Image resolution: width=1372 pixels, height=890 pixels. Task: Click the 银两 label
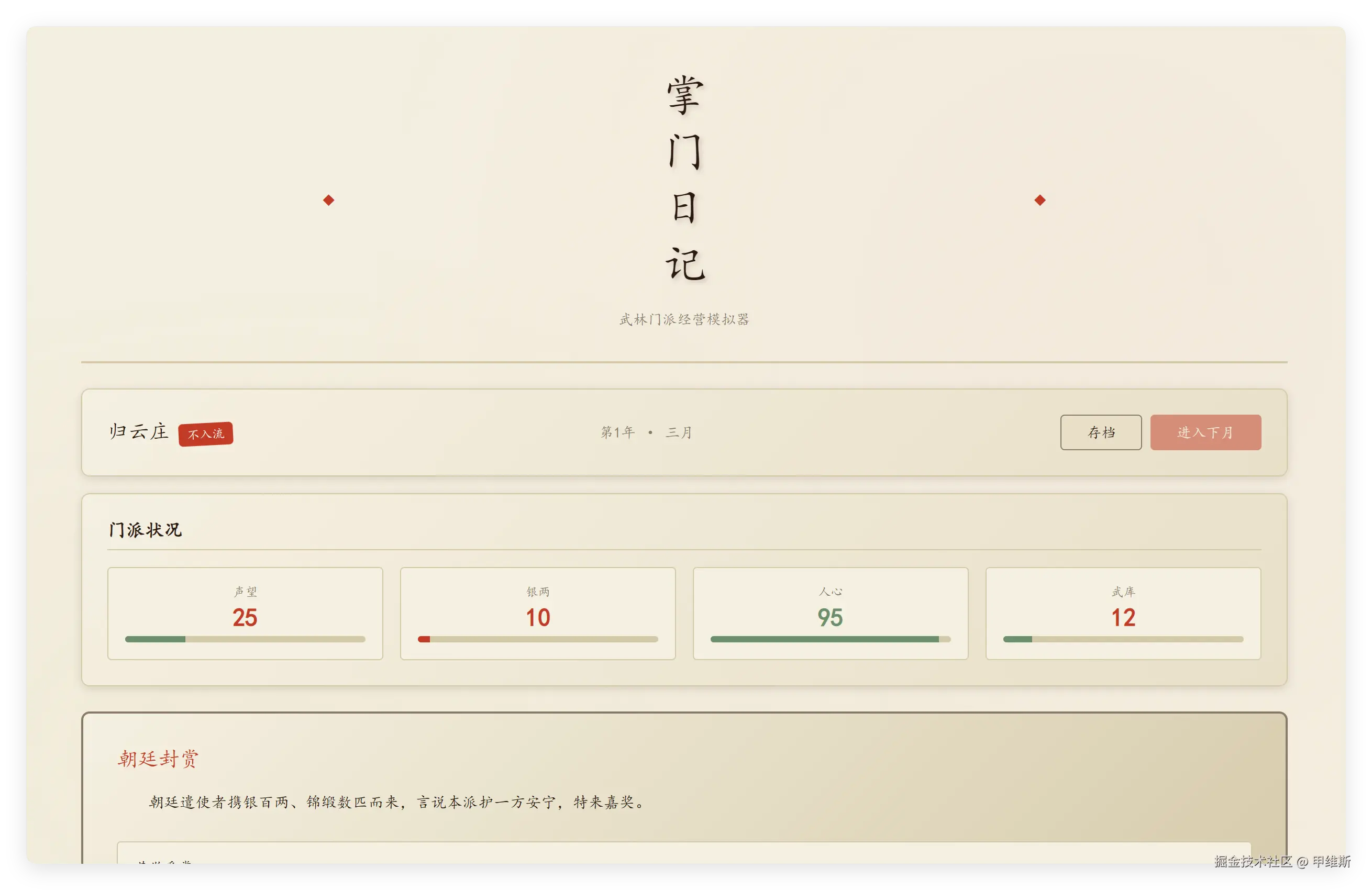pos(538,592)
